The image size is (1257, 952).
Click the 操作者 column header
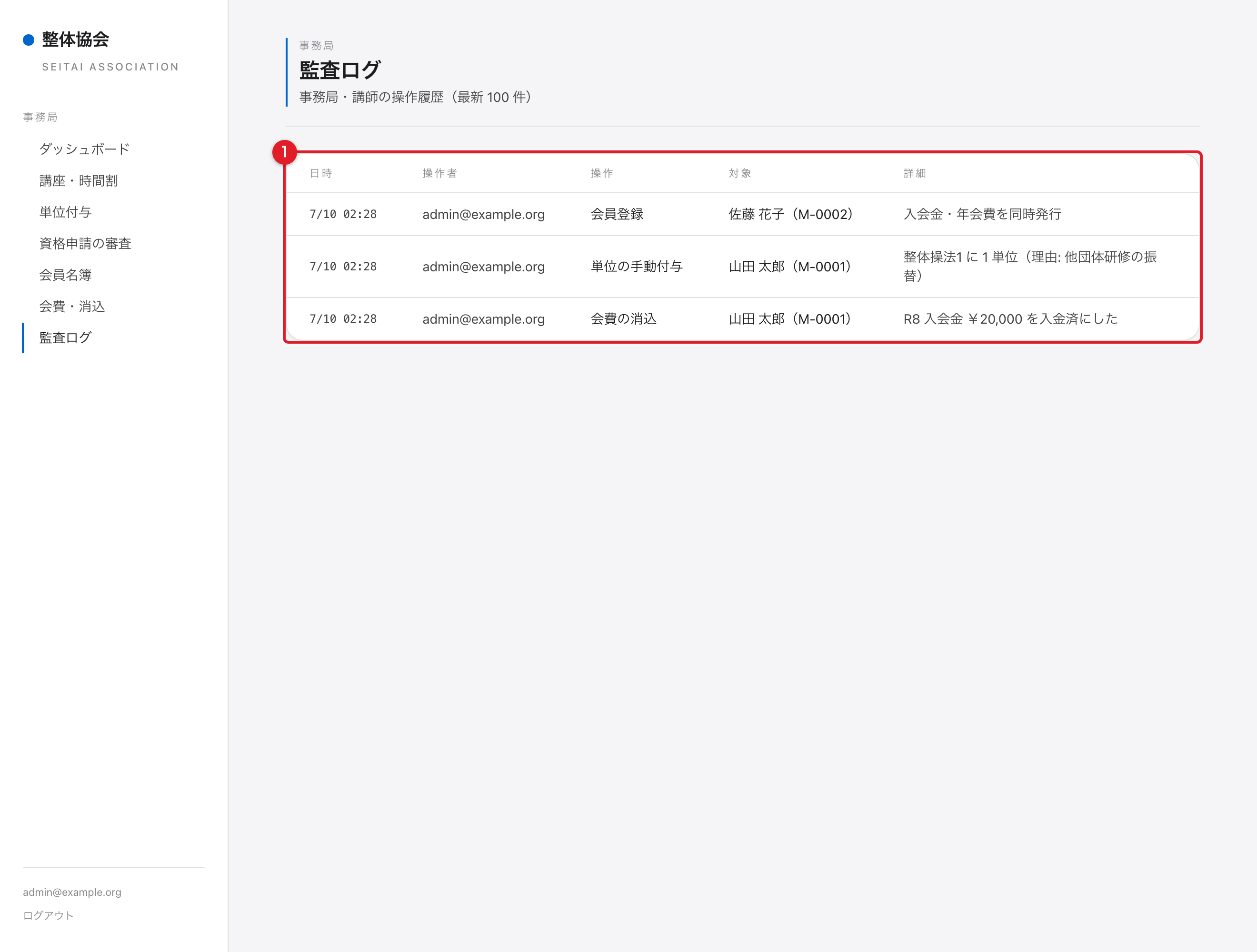(x=440, y=173)
